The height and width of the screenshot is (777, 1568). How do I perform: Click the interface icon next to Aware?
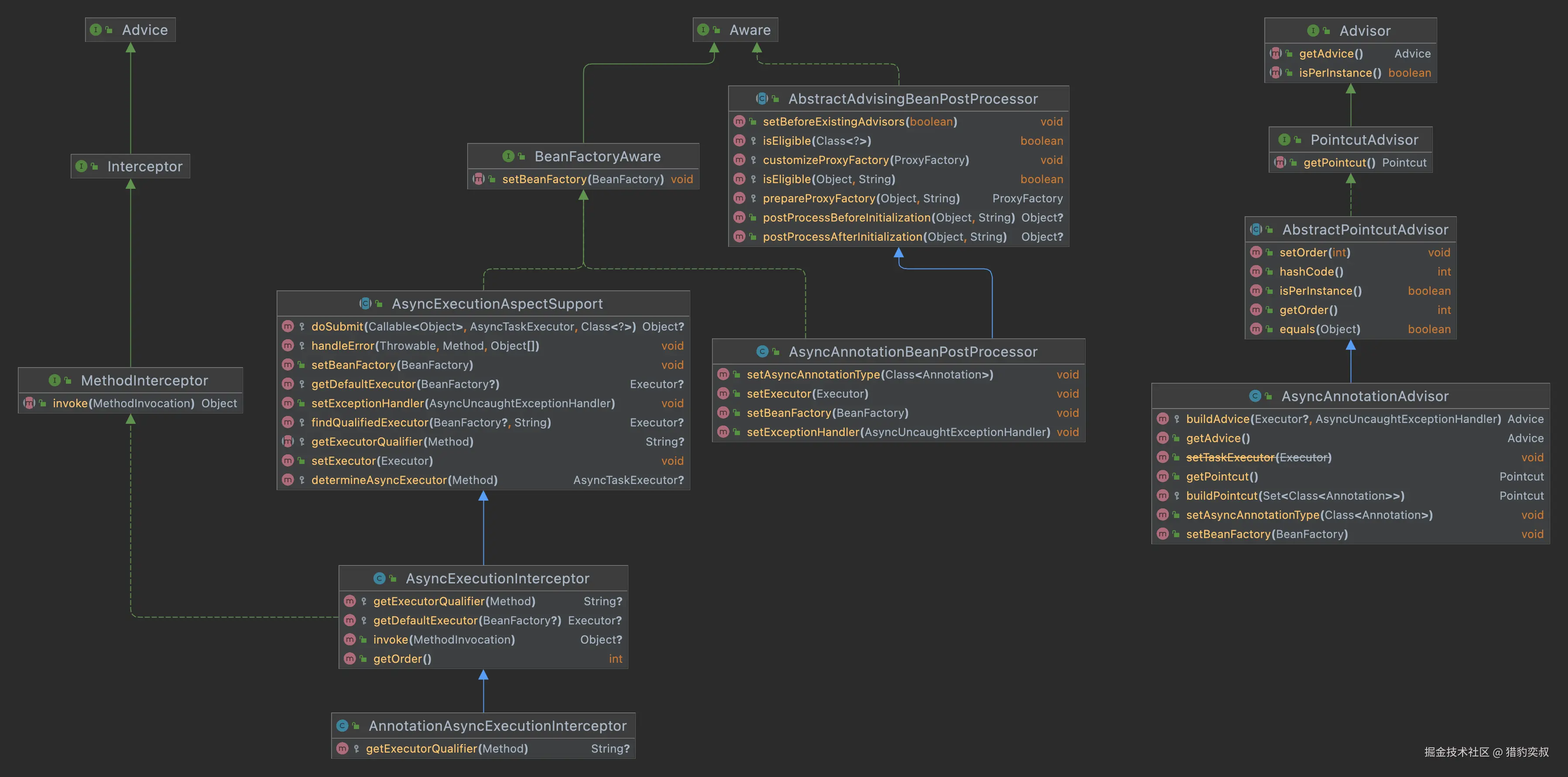(x=703, y=30)
